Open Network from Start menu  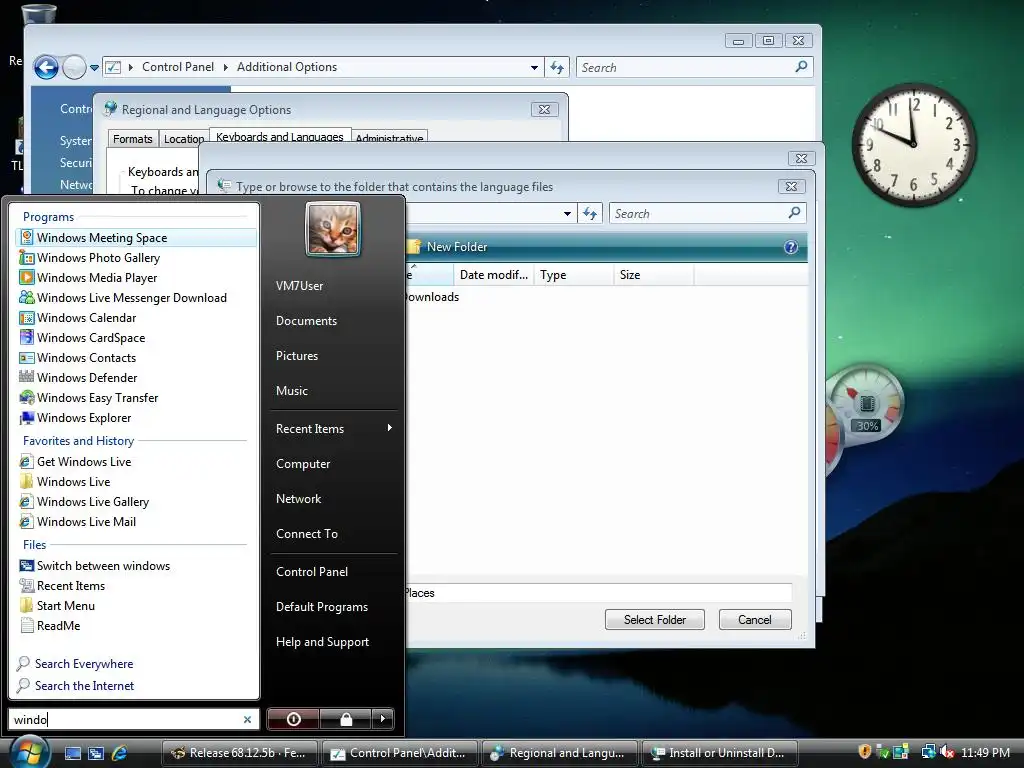[298, 499]
